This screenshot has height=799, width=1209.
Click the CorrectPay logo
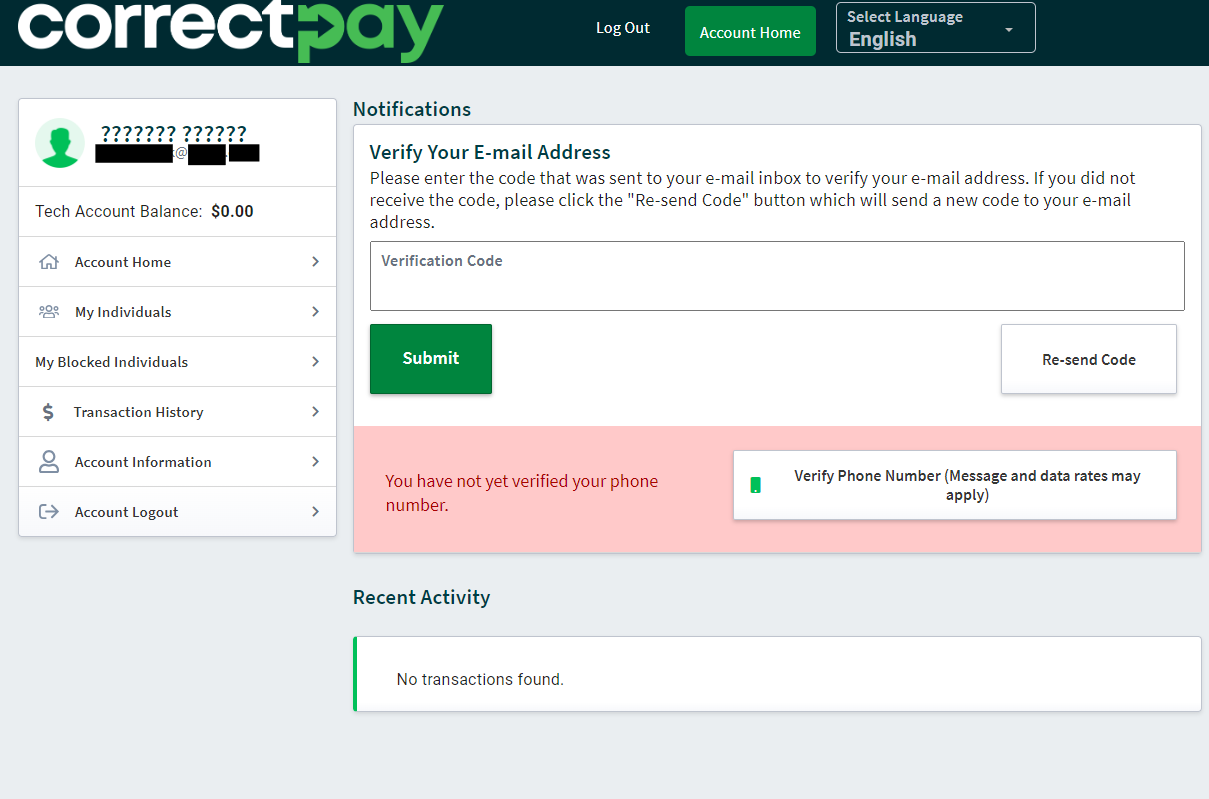coord(230,31)
